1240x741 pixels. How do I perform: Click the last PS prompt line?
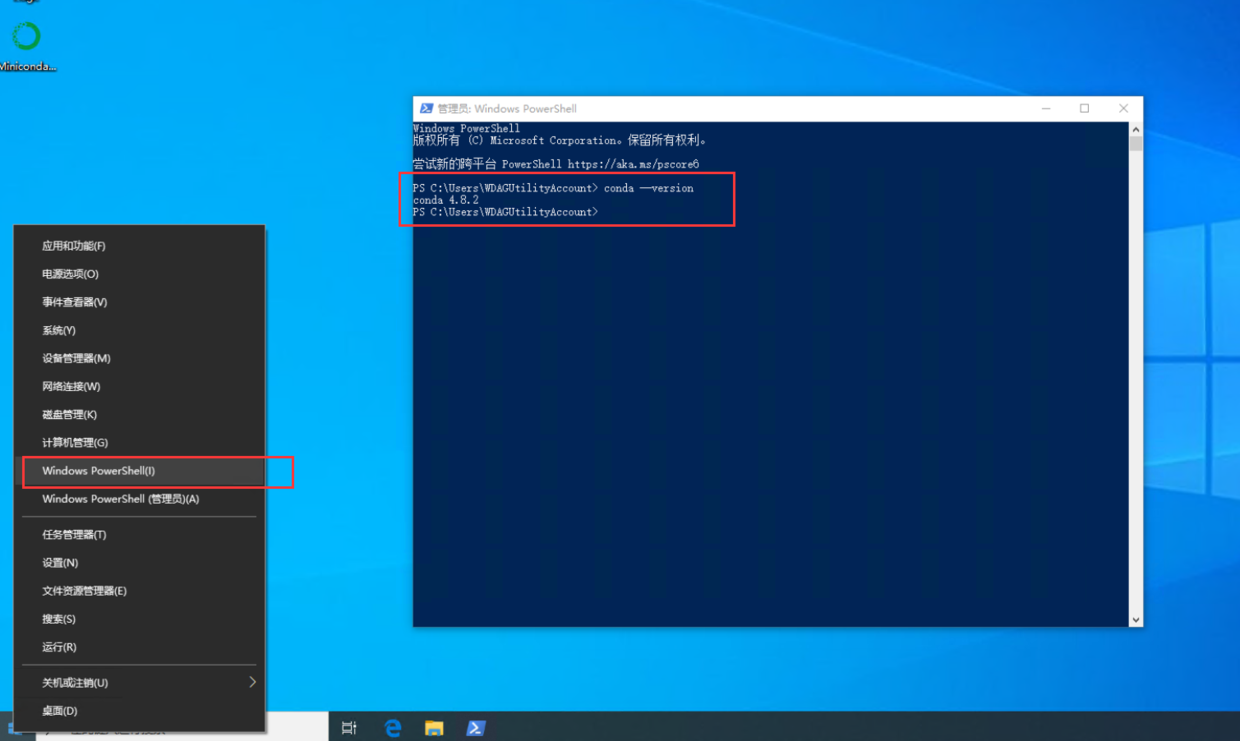(x=505, y=212)
